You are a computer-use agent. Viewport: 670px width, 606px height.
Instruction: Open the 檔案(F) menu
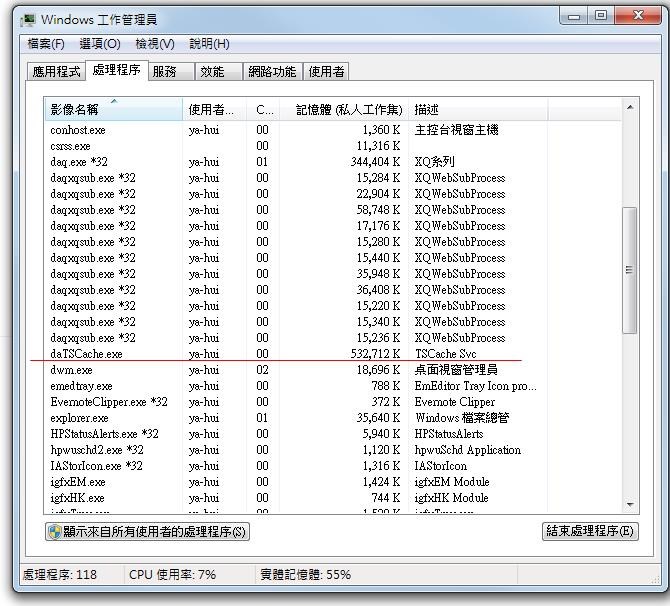click(x=46, y=44)
